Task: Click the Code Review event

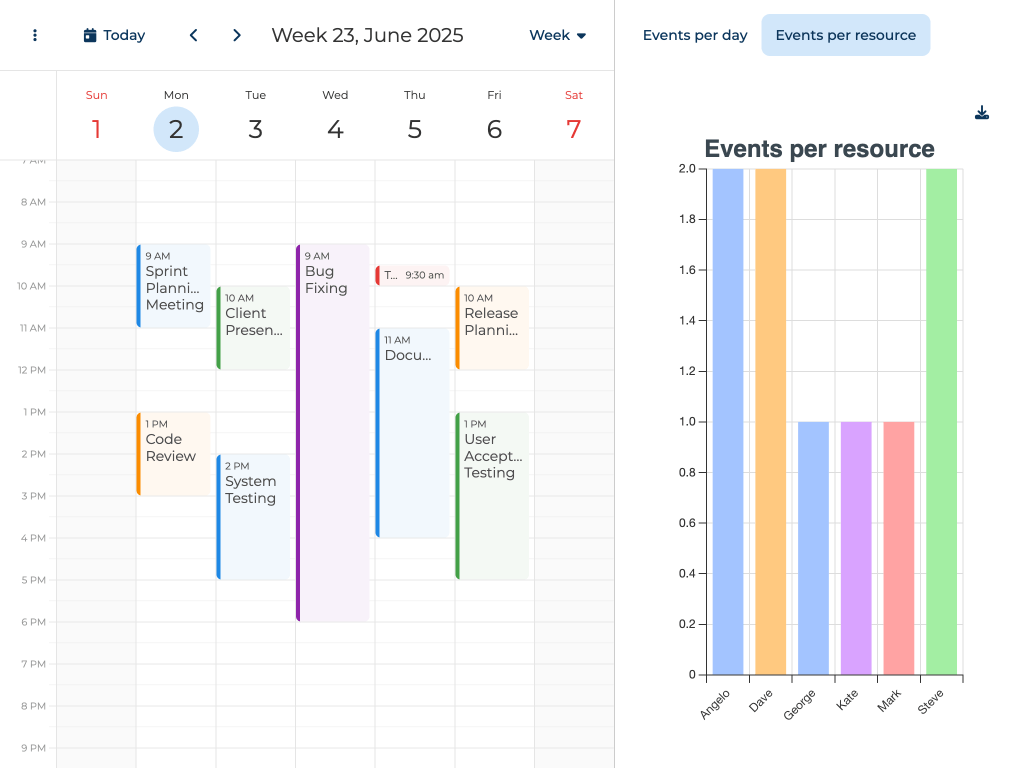Action: tap(174, 453)
